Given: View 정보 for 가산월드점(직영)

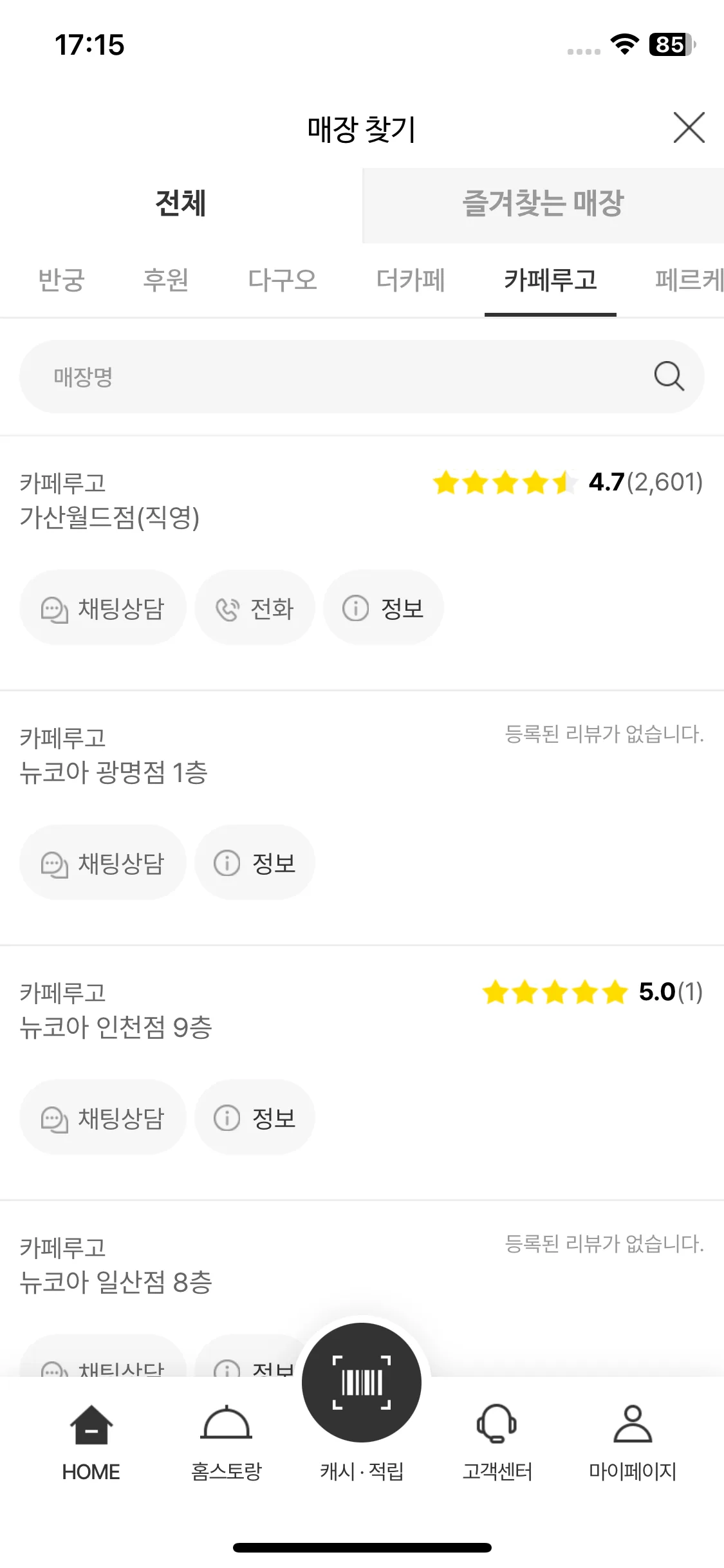Looking at the screenshot, I should pos(383,608).
